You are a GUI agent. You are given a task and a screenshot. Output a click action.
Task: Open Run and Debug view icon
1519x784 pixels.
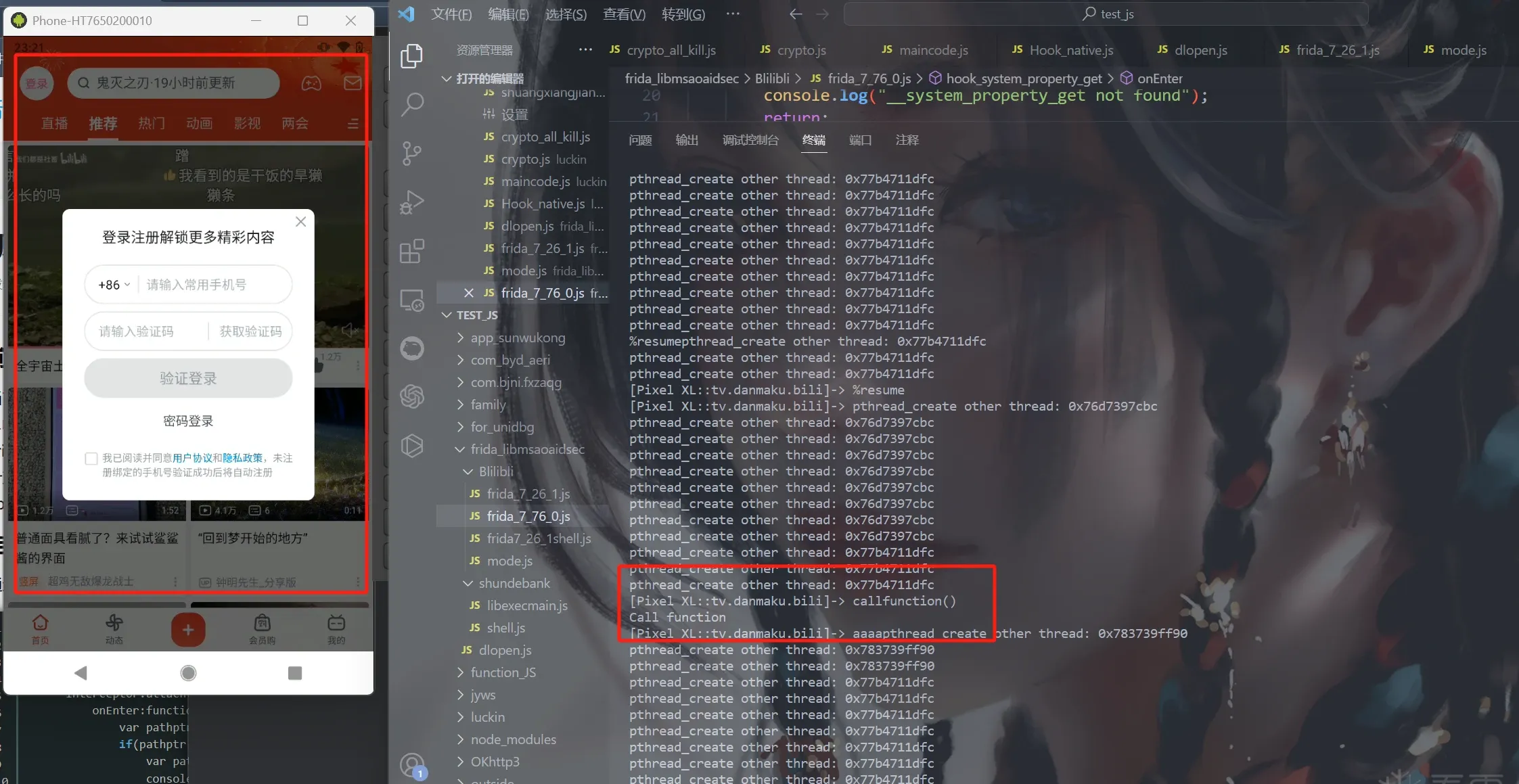[411, 202]
